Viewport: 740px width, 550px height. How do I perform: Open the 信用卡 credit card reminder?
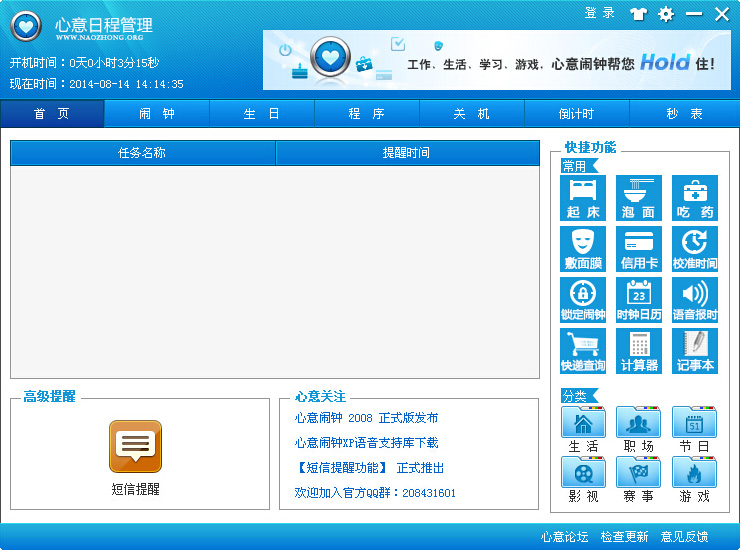point(639,249)
